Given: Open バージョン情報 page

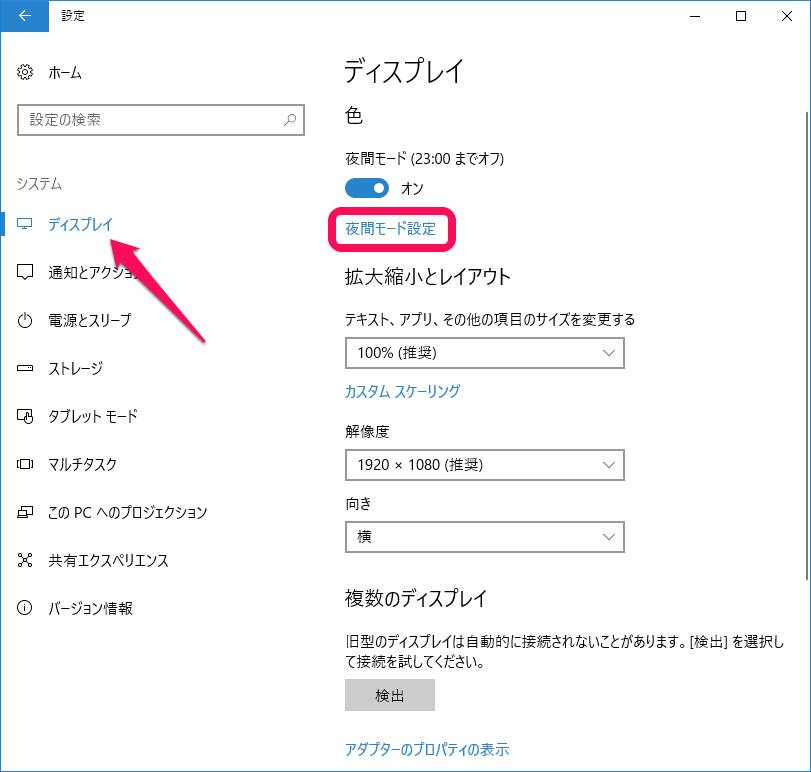Looking at the screenshot, I should 90,608.
